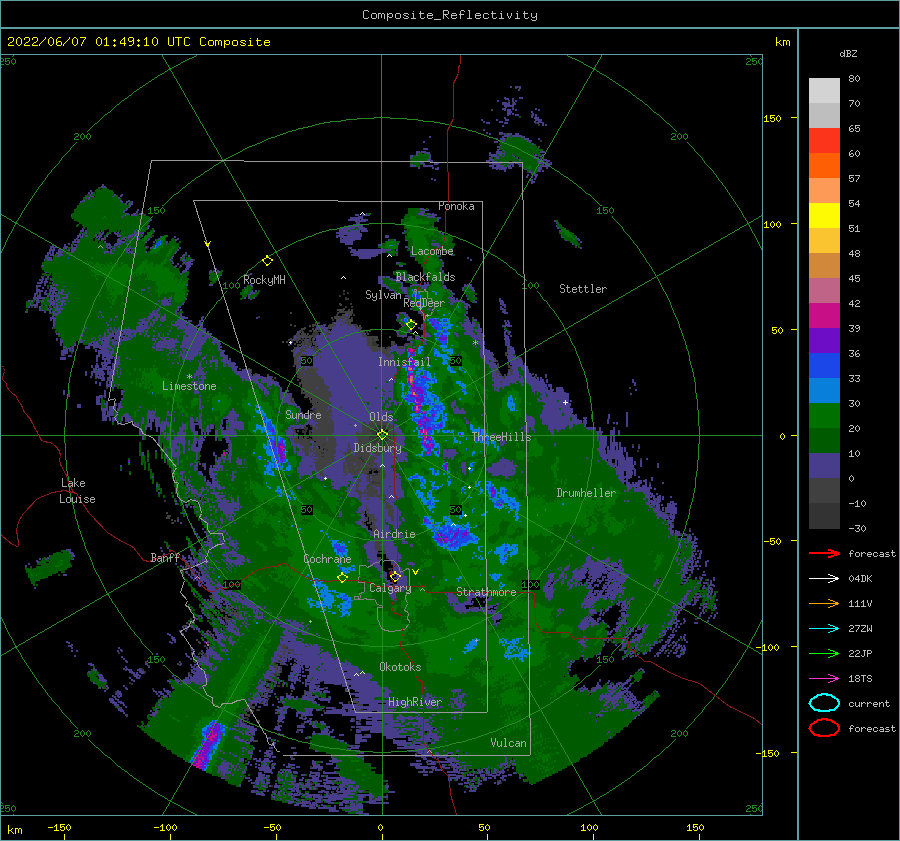Image resolution: width=900 pixels, height=841 pixels.
Task: Click the dBZ legend heading
Action: coord(848,53)
